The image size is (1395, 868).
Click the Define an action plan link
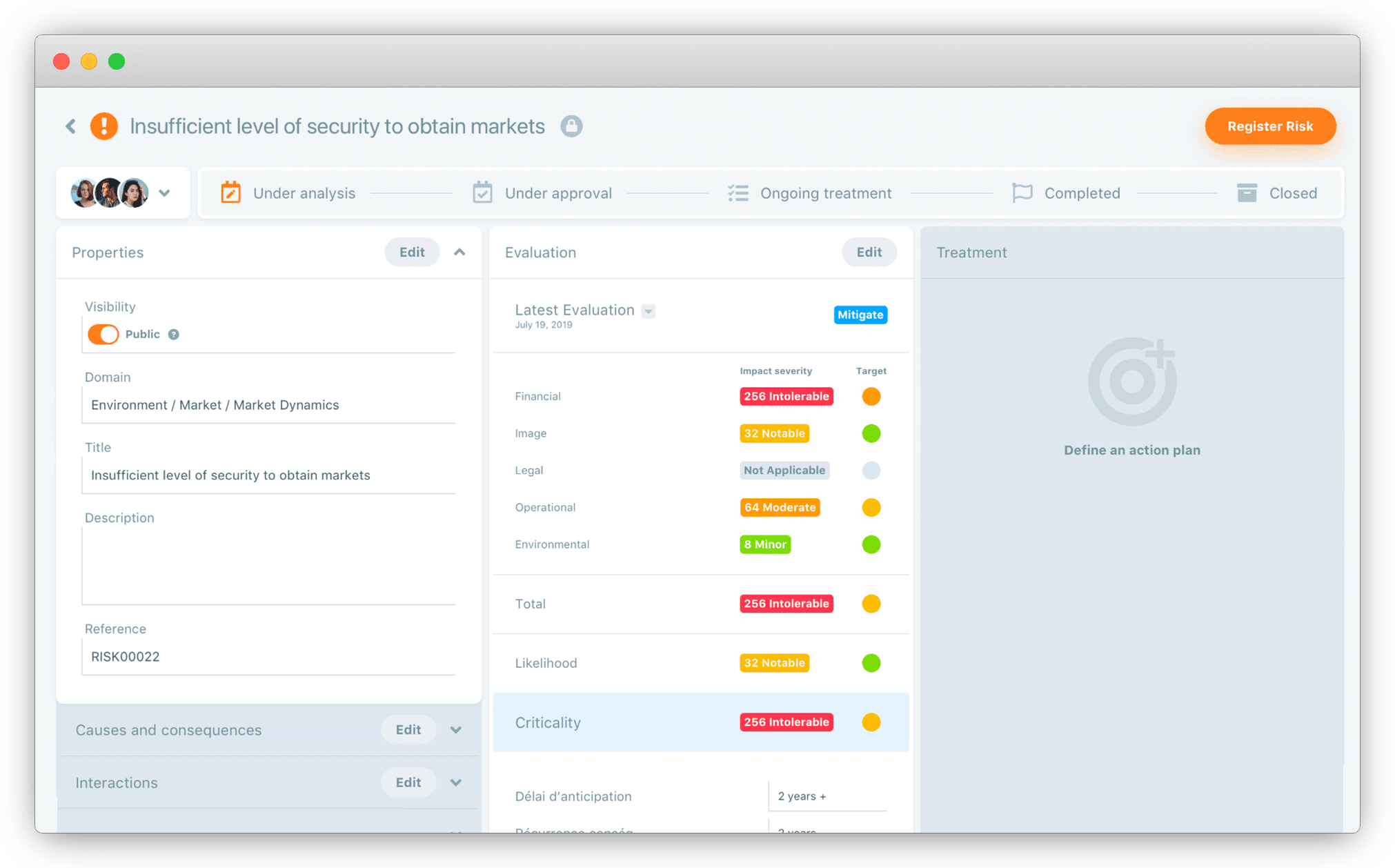tap(1132, 451)
